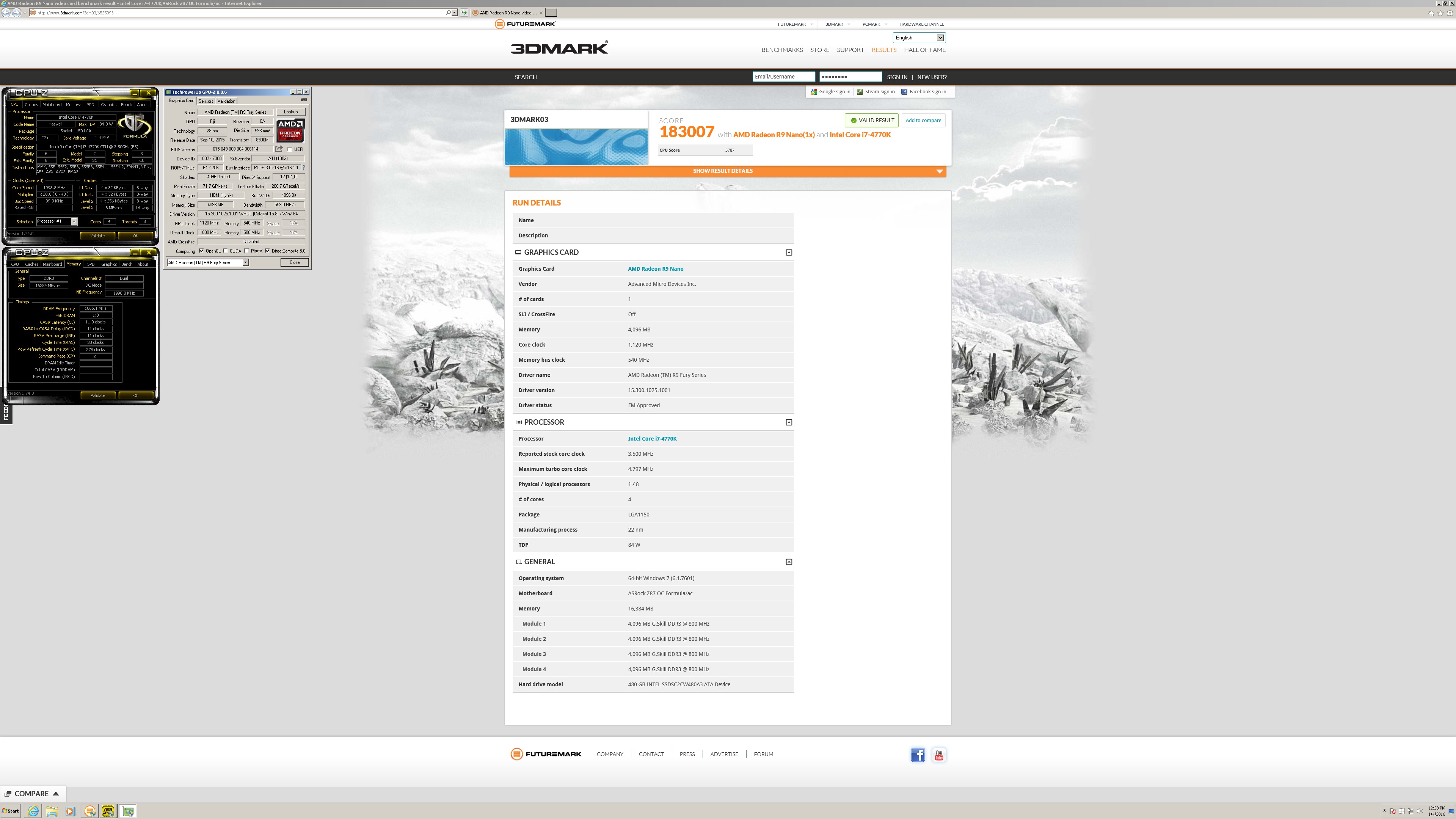The image size is (1456, 819).
Task: Collapse the Processor section
Action: click(789, 422)
